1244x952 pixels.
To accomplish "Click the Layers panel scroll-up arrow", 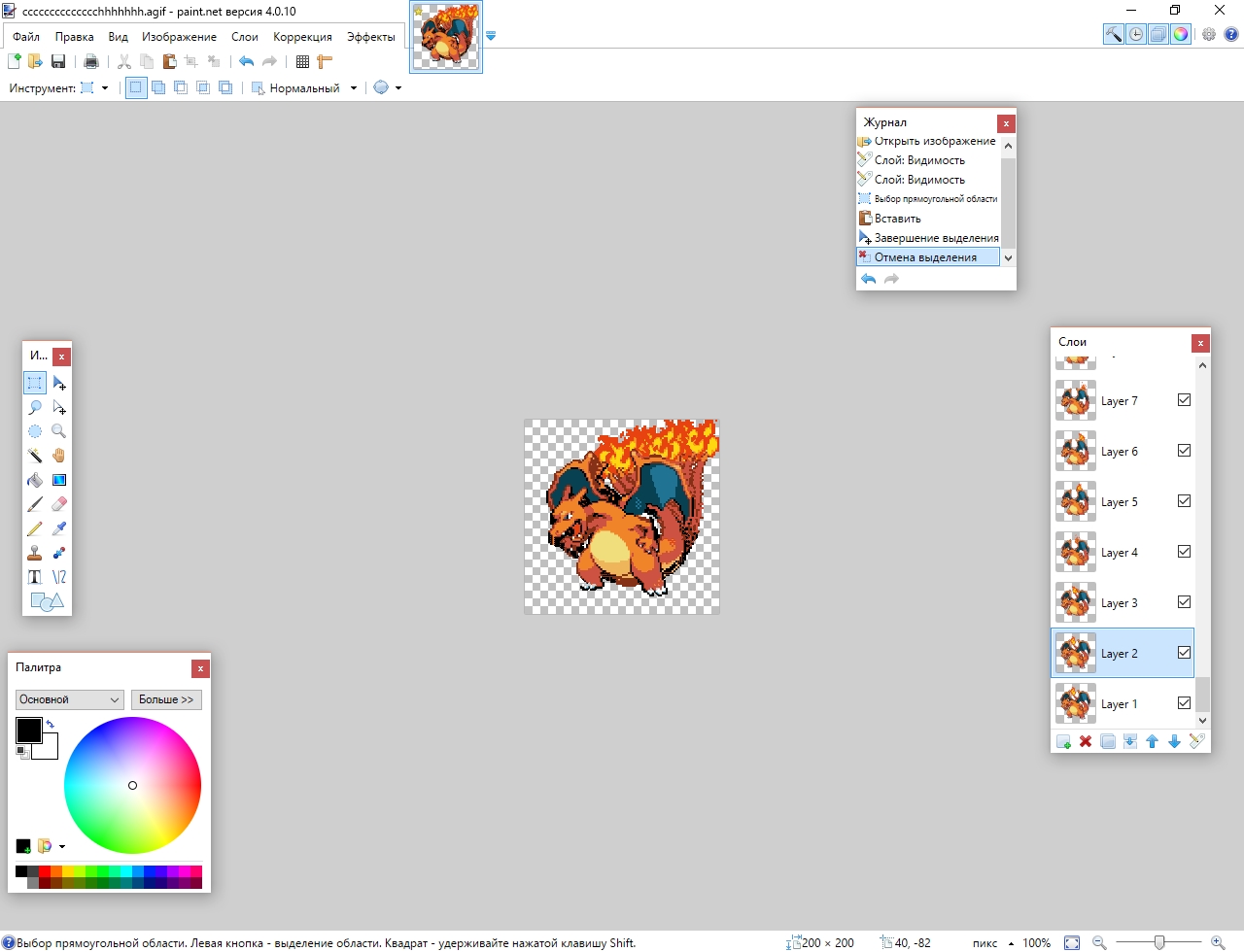I will pos(1202,365).
